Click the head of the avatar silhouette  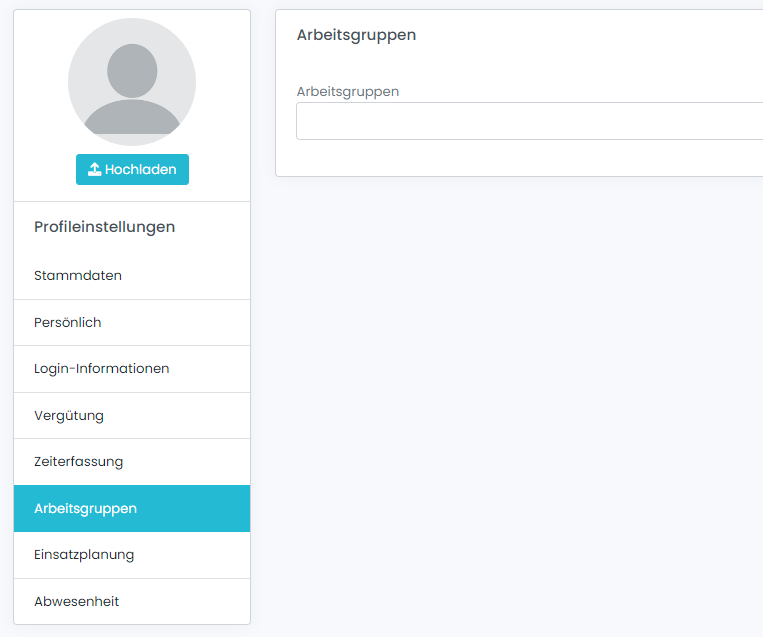[x=132, y=68]
